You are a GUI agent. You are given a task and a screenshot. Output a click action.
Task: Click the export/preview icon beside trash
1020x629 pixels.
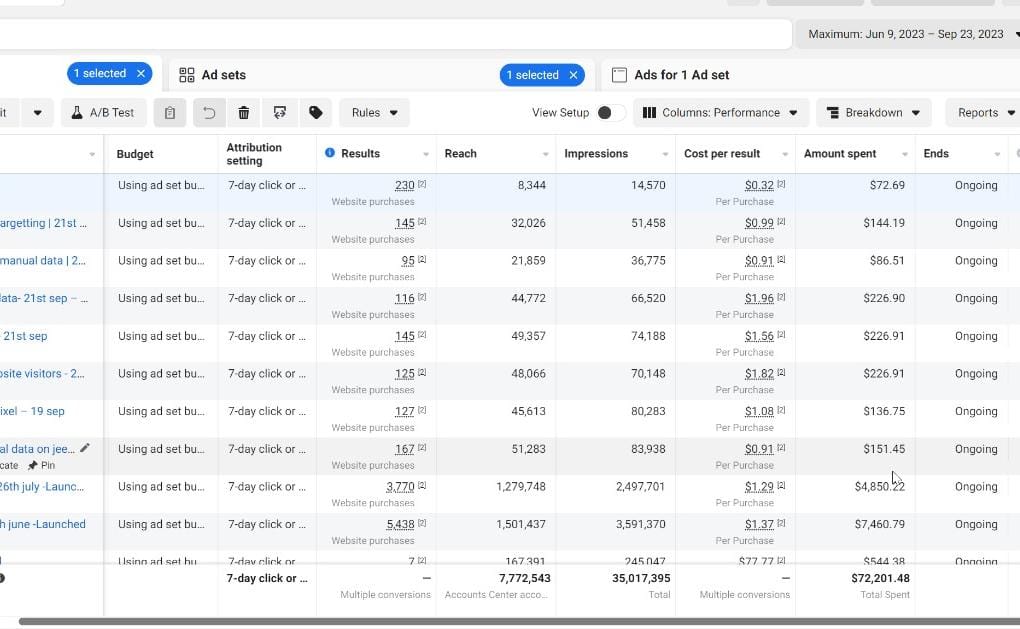click(x=280, y=113)
